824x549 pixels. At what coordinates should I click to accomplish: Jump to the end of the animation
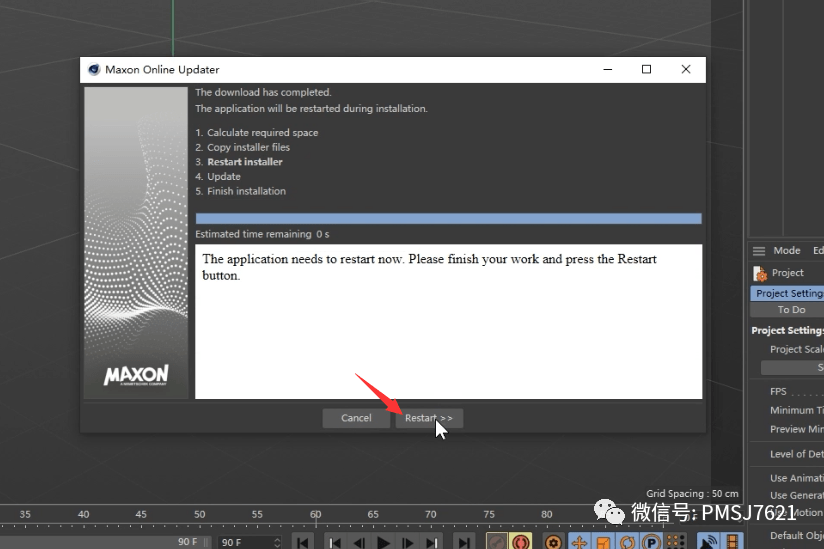(464, 542)
